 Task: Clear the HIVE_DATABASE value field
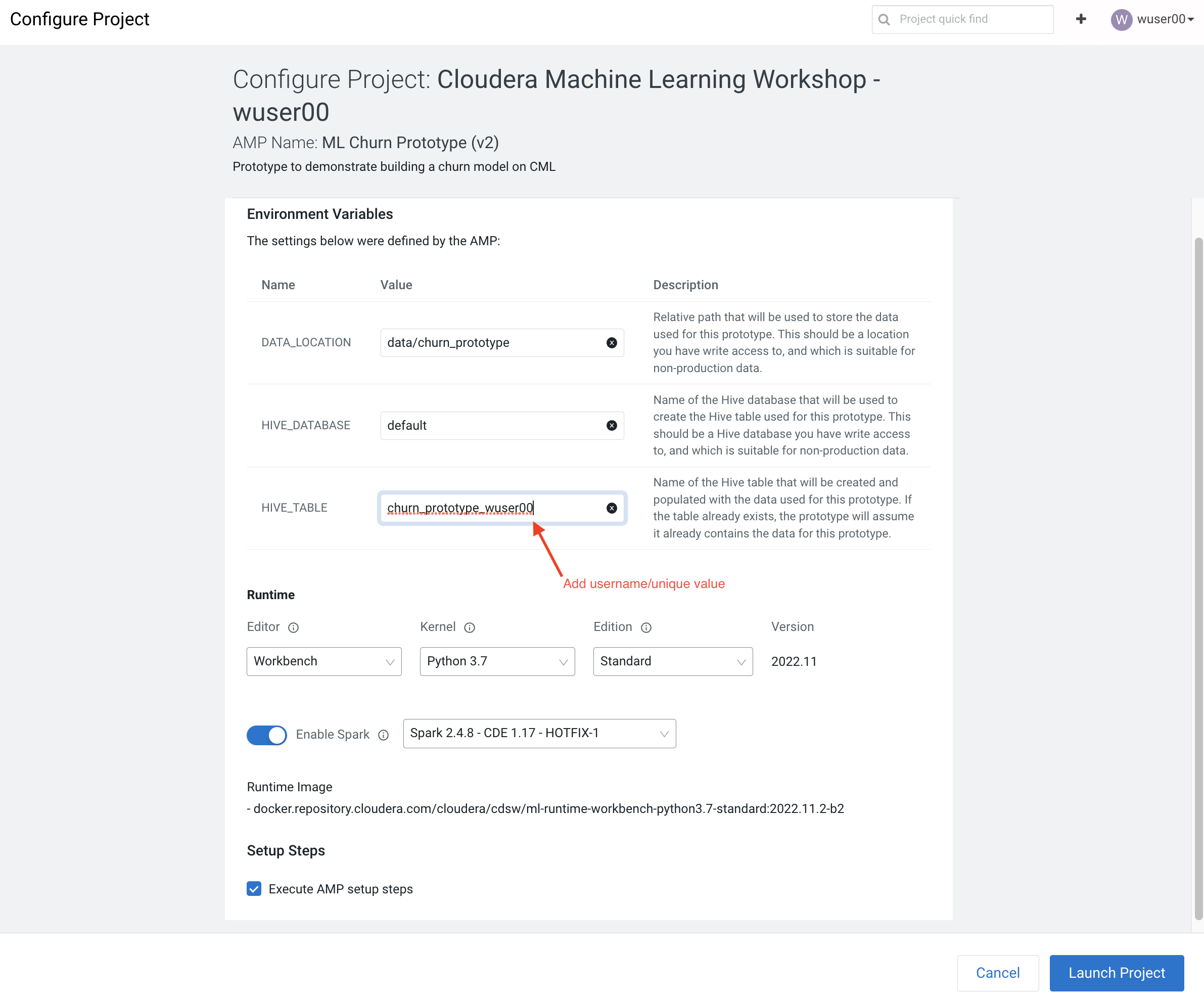tap(612, 425)
